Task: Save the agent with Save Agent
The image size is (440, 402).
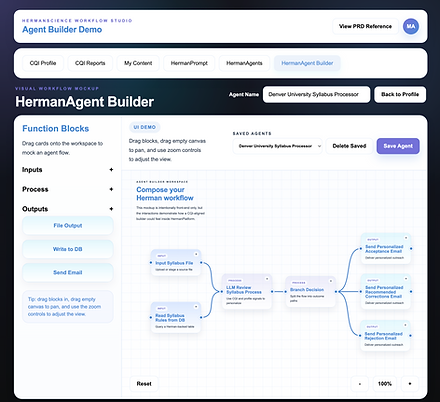Action: pos(398,146)
